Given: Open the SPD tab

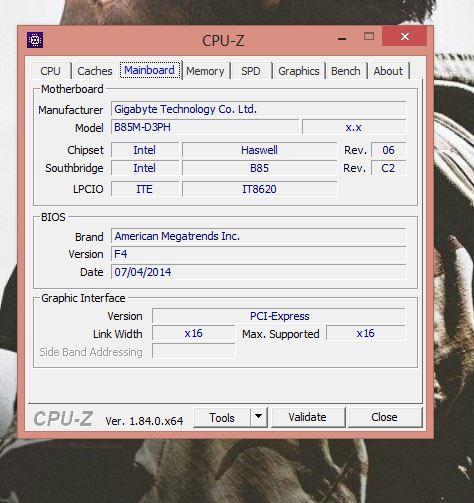Looking at the screenshot, I should click(251, 71).
